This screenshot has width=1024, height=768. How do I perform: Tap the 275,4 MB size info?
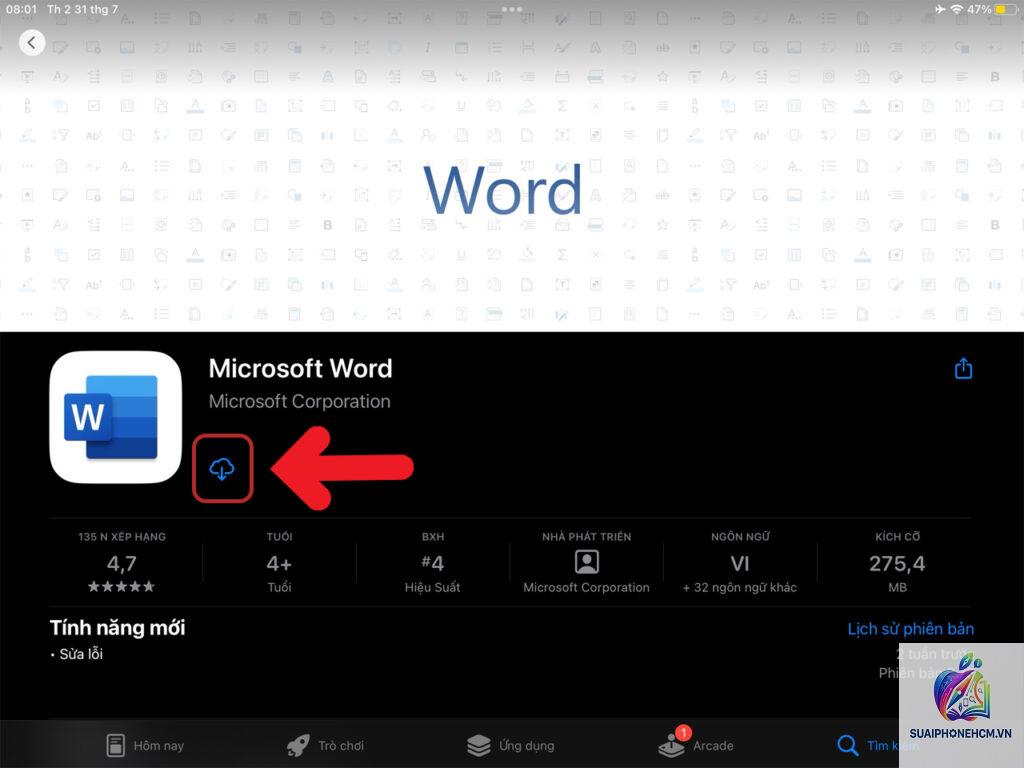click(897, 562)
